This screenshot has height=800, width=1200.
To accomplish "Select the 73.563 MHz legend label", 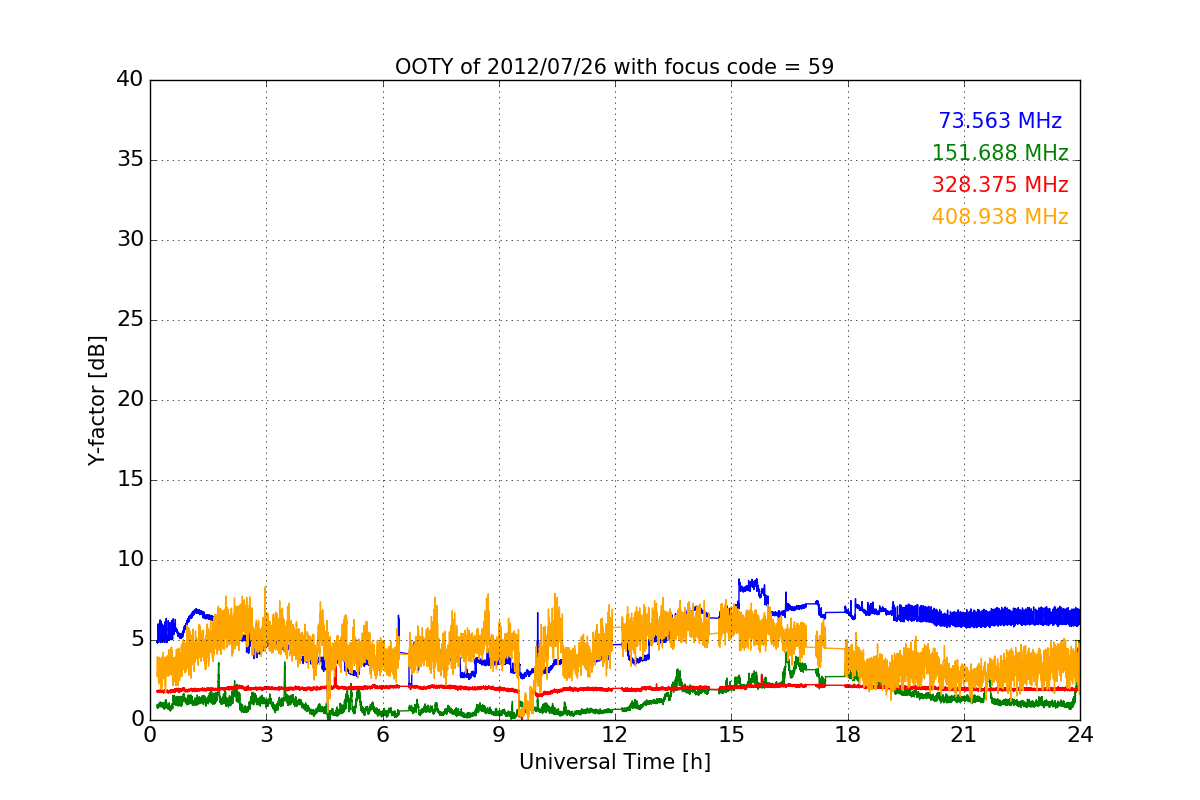I will (1000, 121).
